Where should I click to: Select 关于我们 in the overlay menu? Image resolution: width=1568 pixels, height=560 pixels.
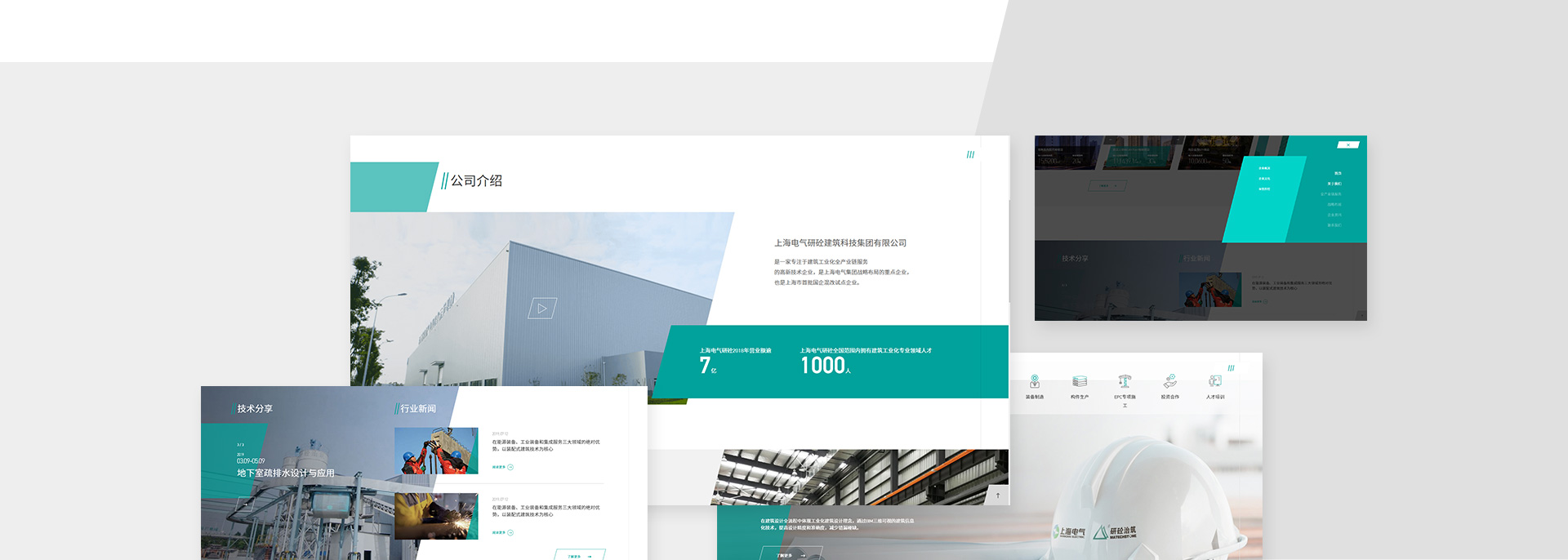coord(1334,184)
